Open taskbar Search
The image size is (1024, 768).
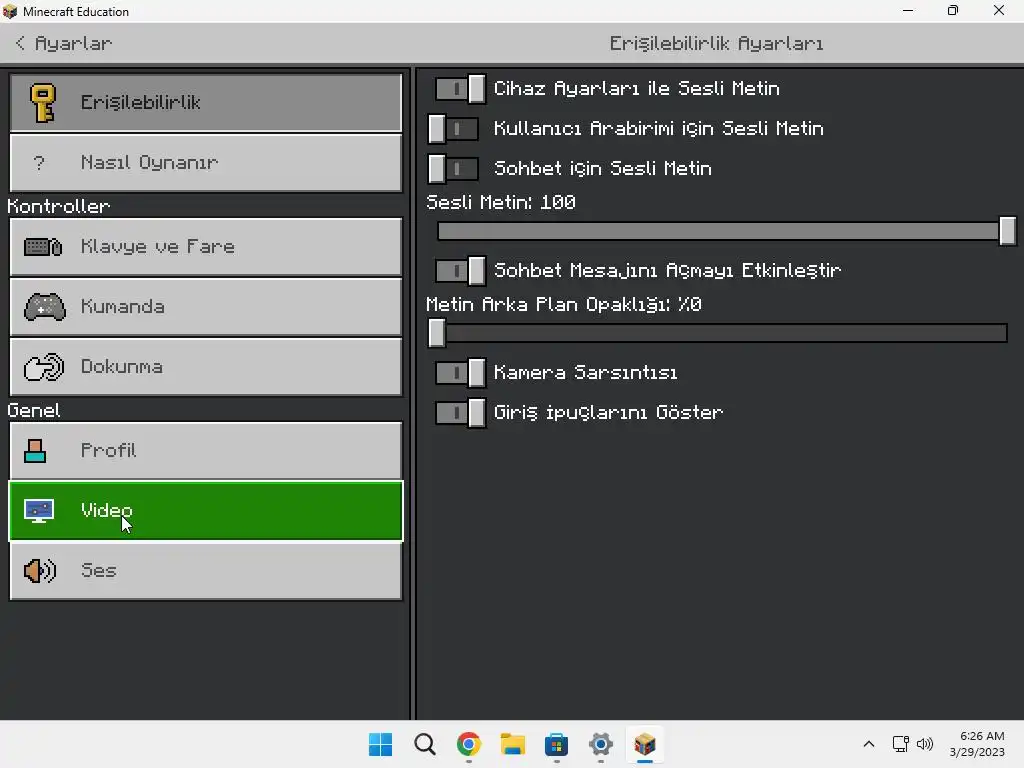424,744
